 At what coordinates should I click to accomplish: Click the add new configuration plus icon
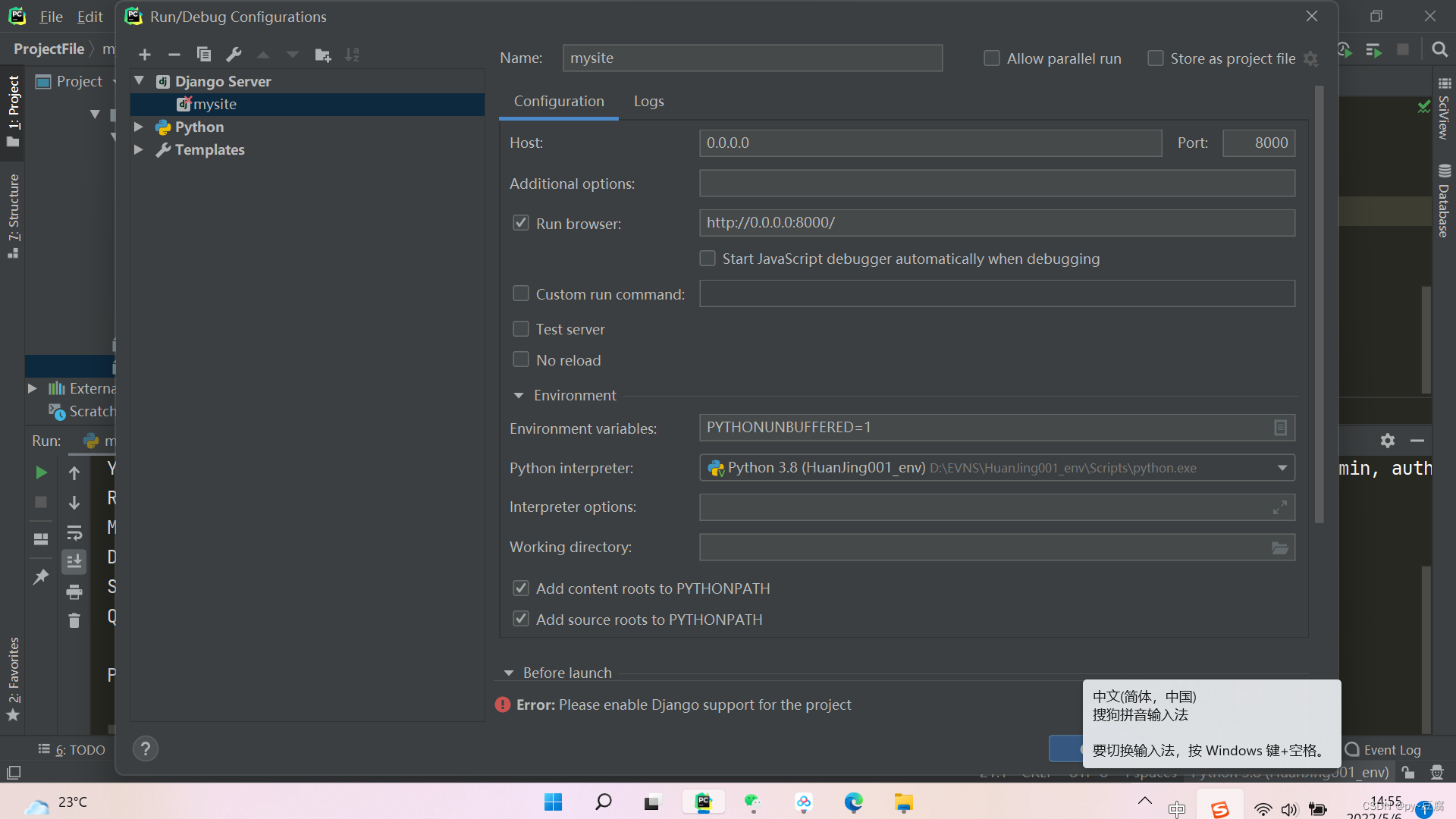coord(145,55)
